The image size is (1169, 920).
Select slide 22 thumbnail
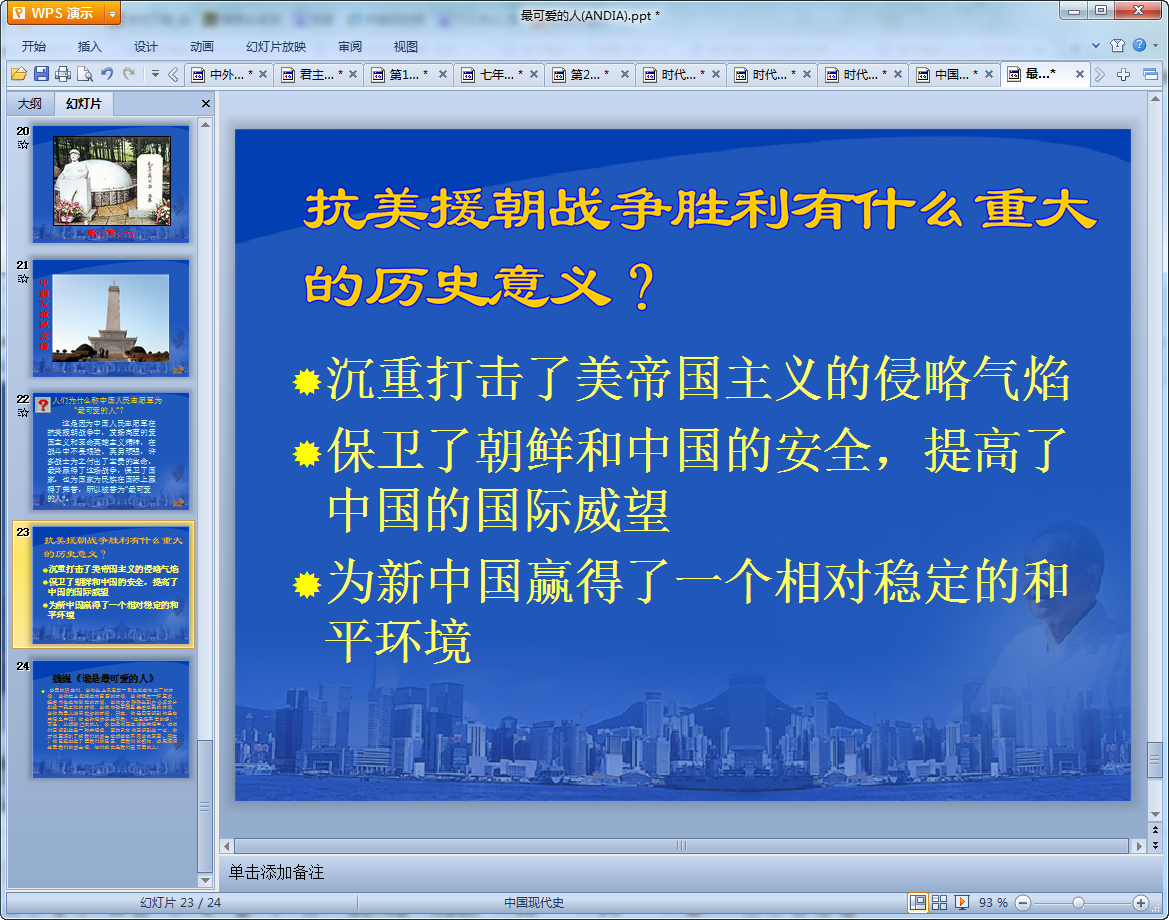[x=111, y=452]
